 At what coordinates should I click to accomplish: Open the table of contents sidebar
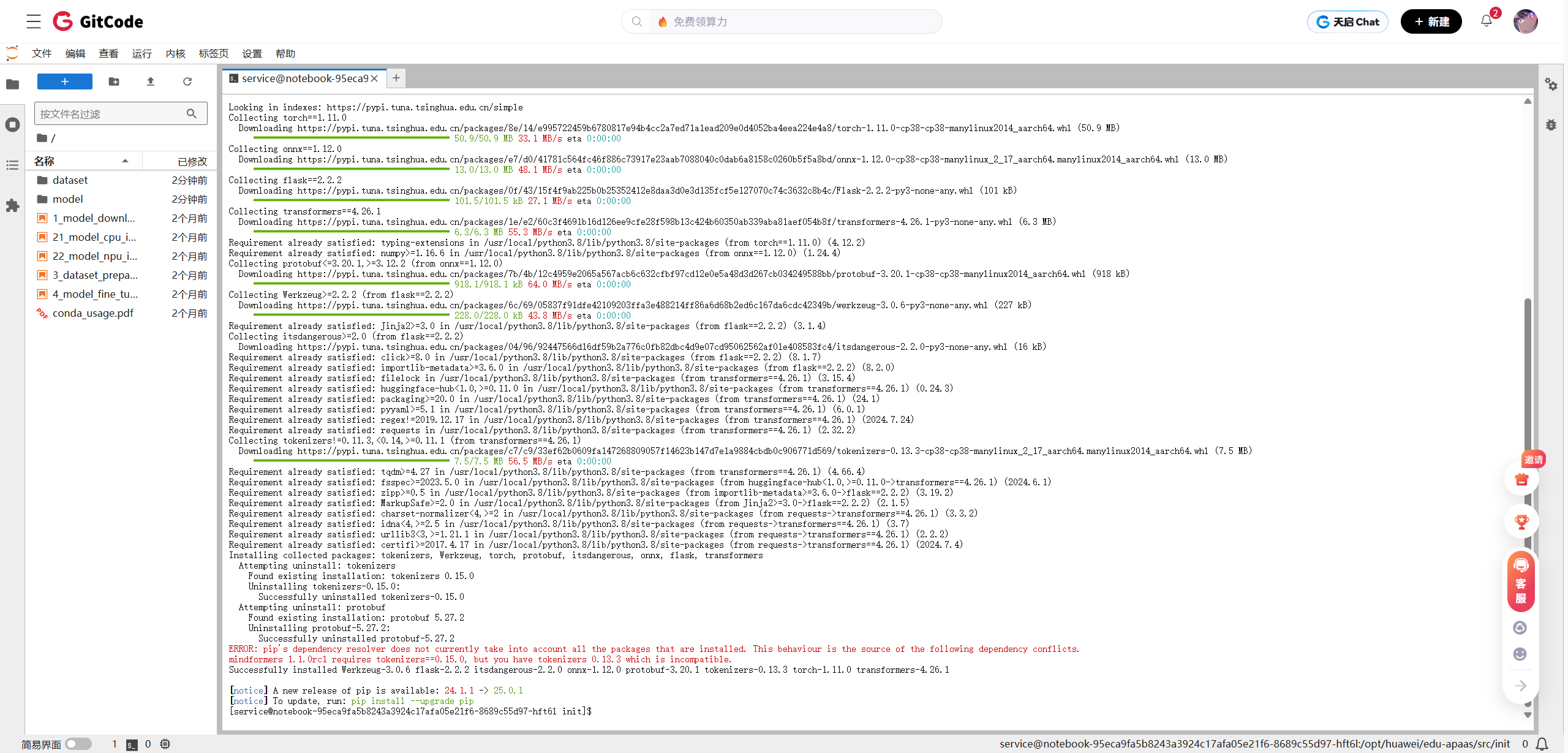pos(12,165)
